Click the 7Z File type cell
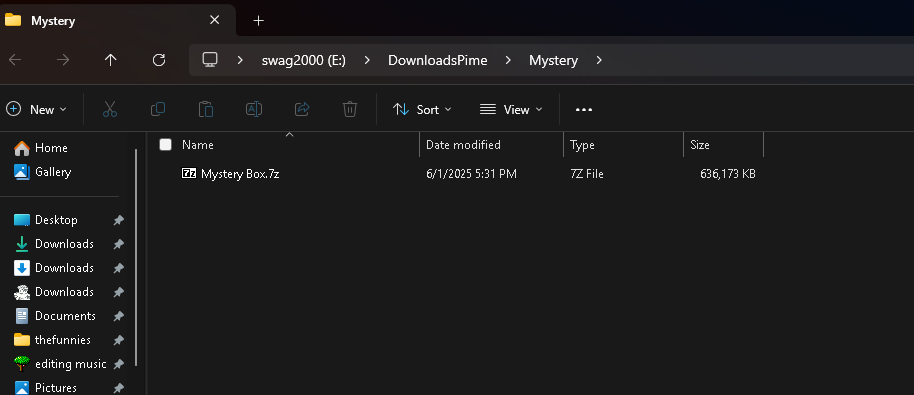The width and height of the screenshot is (914, 395). 587,174
